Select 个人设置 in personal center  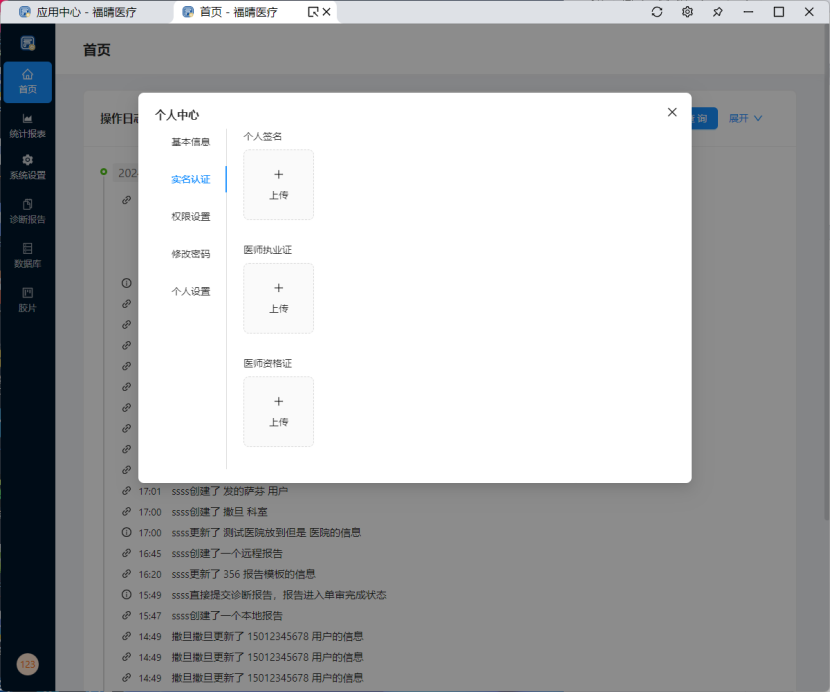[190, 291]
